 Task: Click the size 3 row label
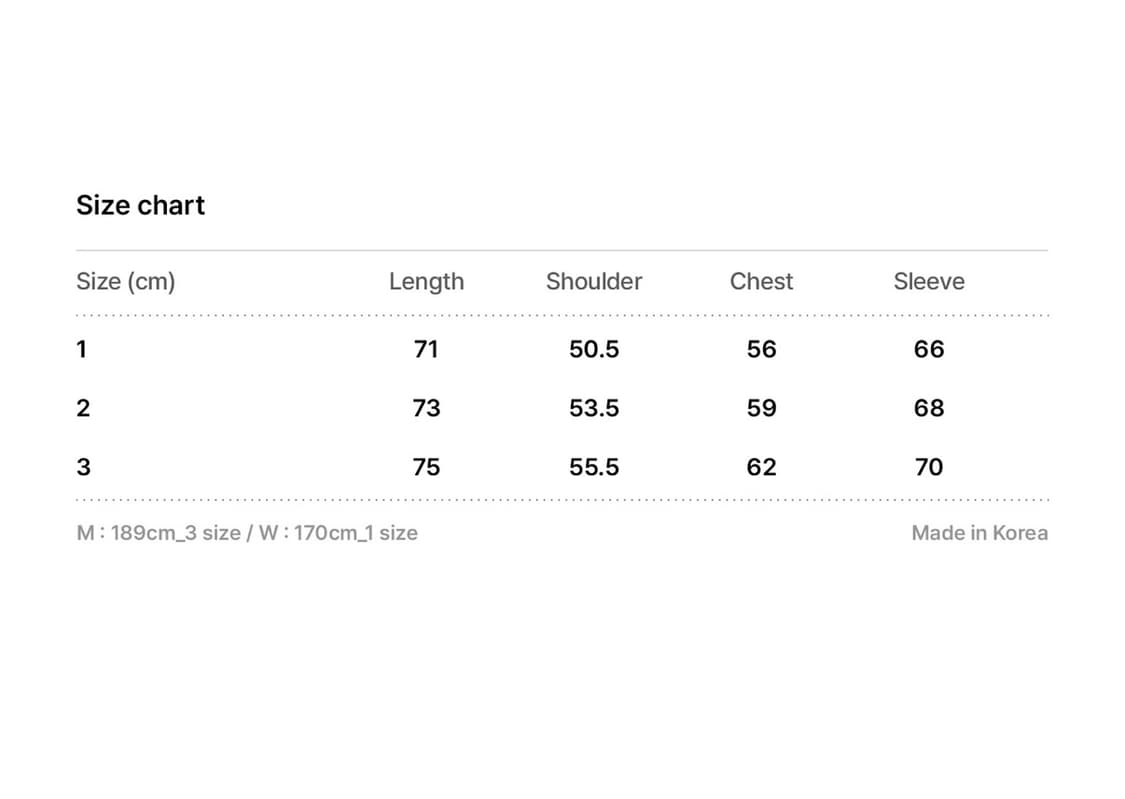click(83, 467)
